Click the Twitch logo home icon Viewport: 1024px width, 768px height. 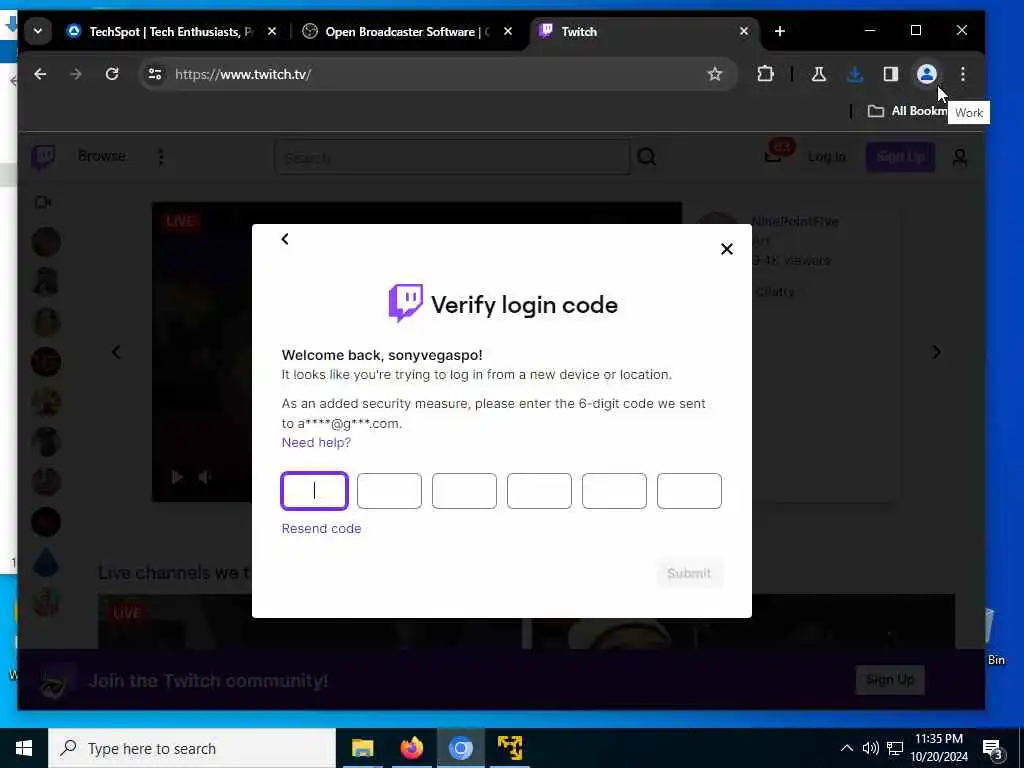43,157
